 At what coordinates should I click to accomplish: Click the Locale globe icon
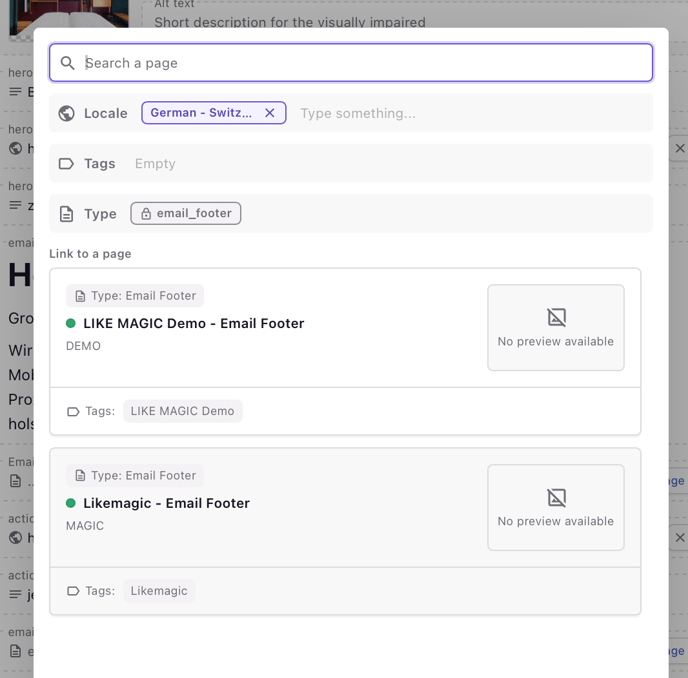(x=67, y=113)
